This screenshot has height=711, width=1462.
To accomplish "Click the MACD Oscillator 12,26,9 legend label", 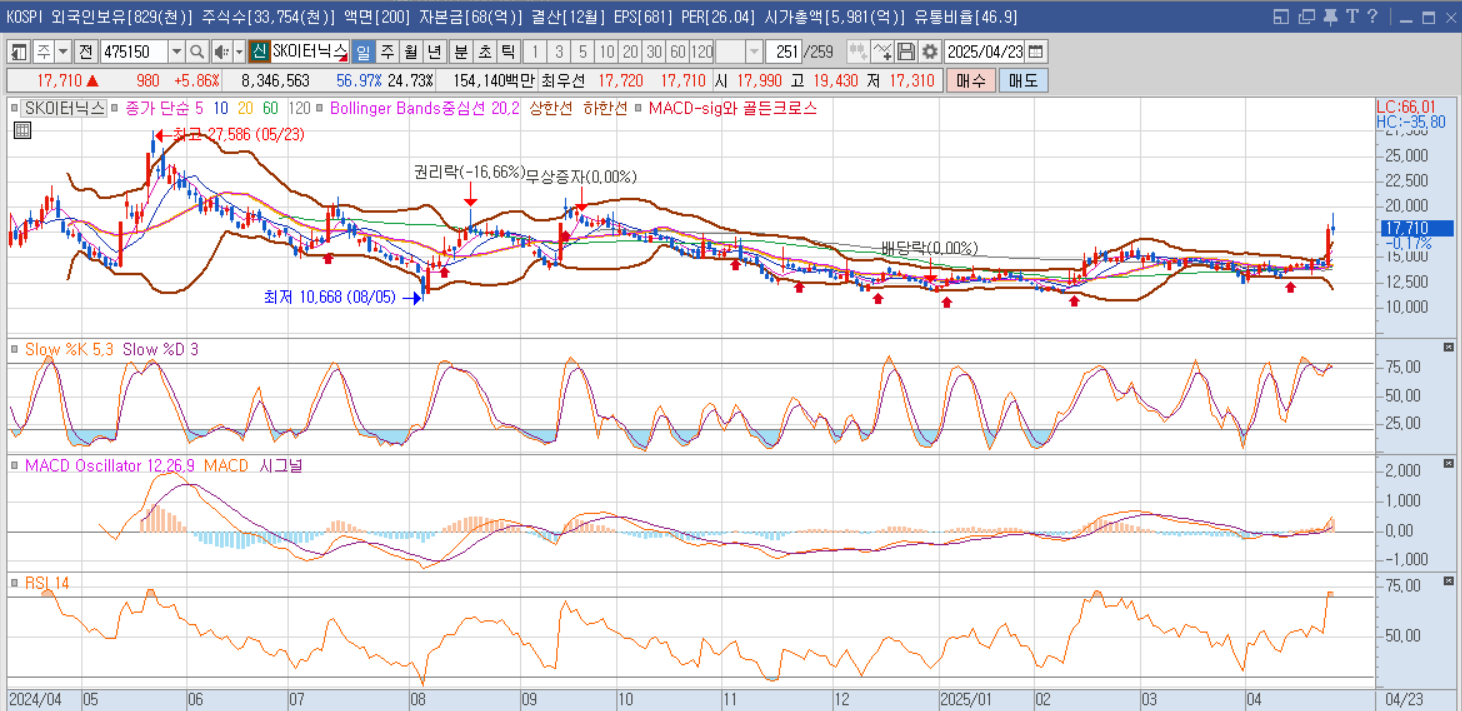I will click(x=110, y=466).
